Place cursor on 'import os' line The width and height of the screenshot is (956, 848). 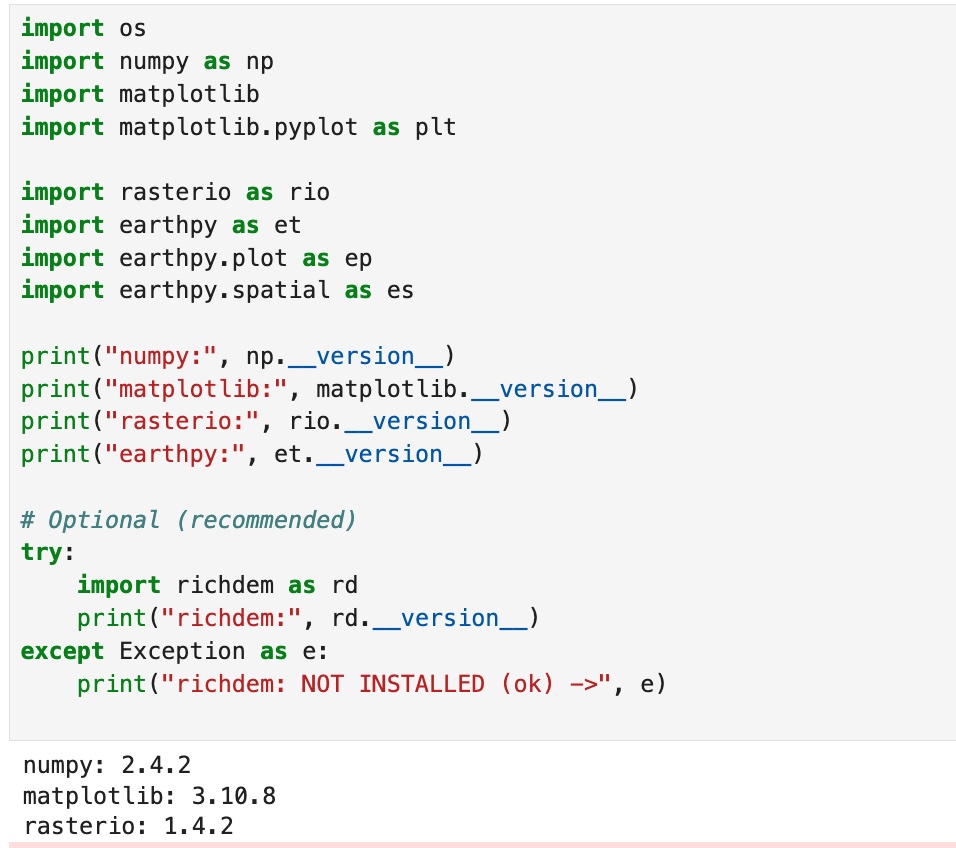pyautogui.click(x=83, y=29)
